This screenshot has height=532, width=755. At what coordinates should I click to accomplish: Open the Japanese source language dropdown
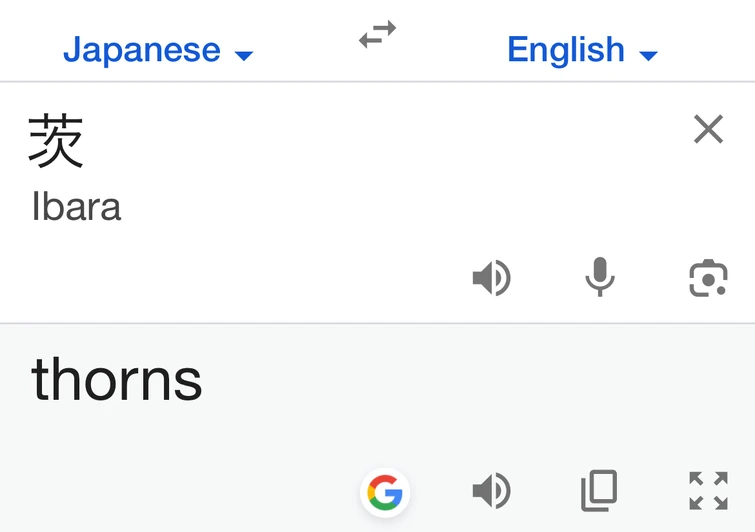158,50
